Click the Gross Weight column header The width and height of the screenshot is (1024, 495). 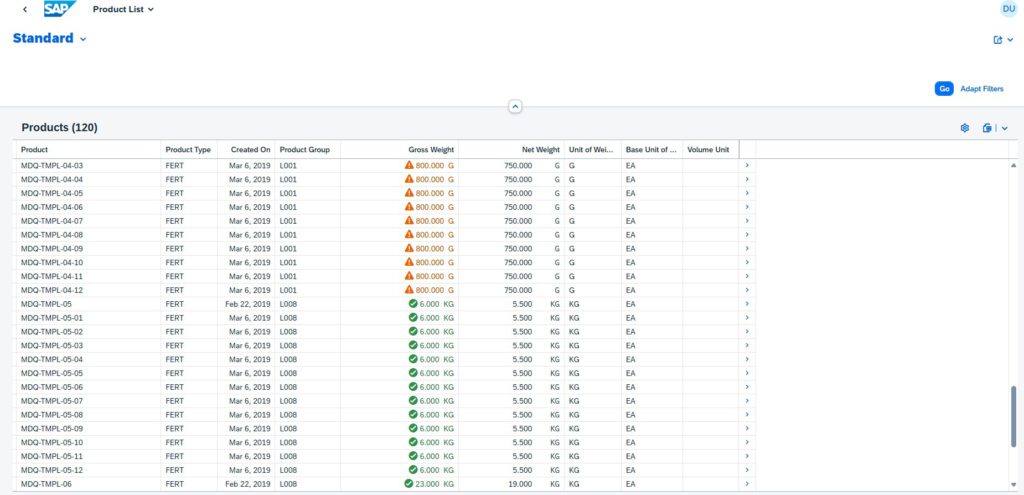coord(431,150)
